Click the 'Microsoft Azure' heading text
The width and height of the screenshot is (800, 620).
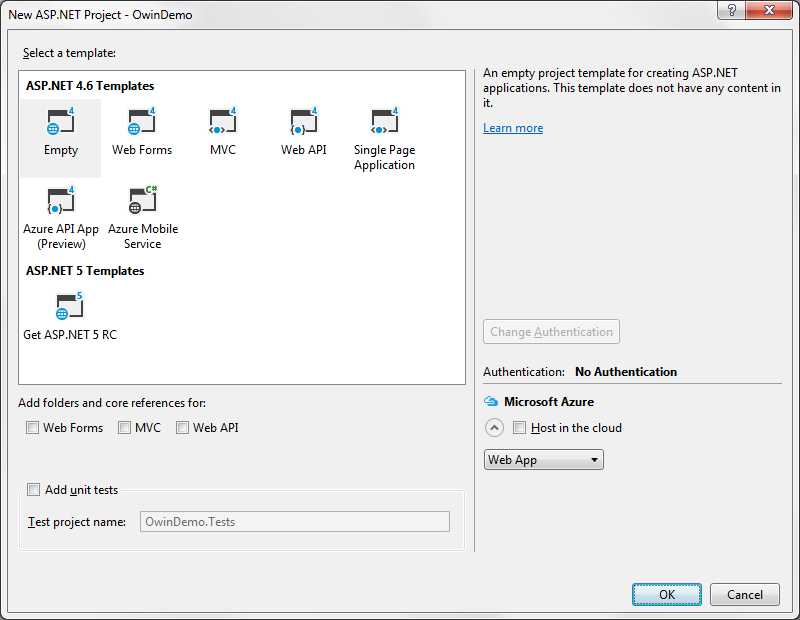(549, 402)
